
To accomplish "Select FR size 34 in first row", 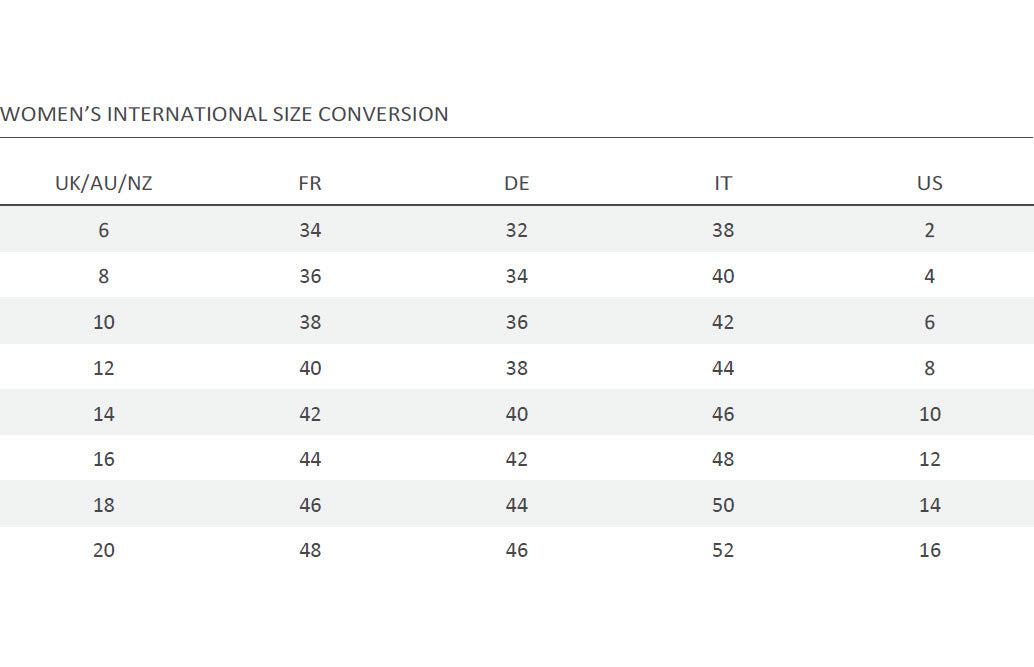I will click(310, 230).
